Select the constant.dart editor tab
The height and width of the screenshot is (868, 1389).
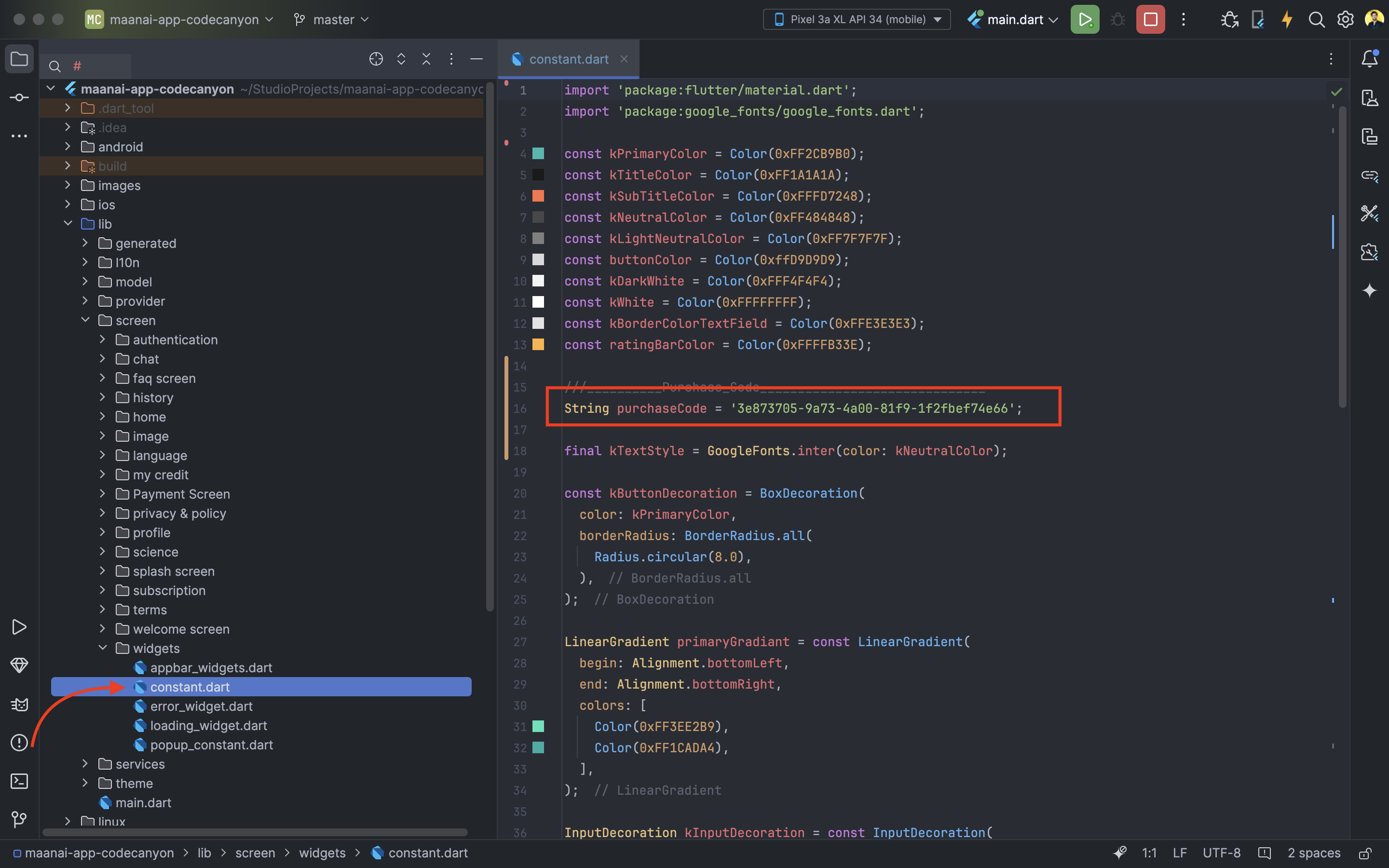[x=568, y=59]
